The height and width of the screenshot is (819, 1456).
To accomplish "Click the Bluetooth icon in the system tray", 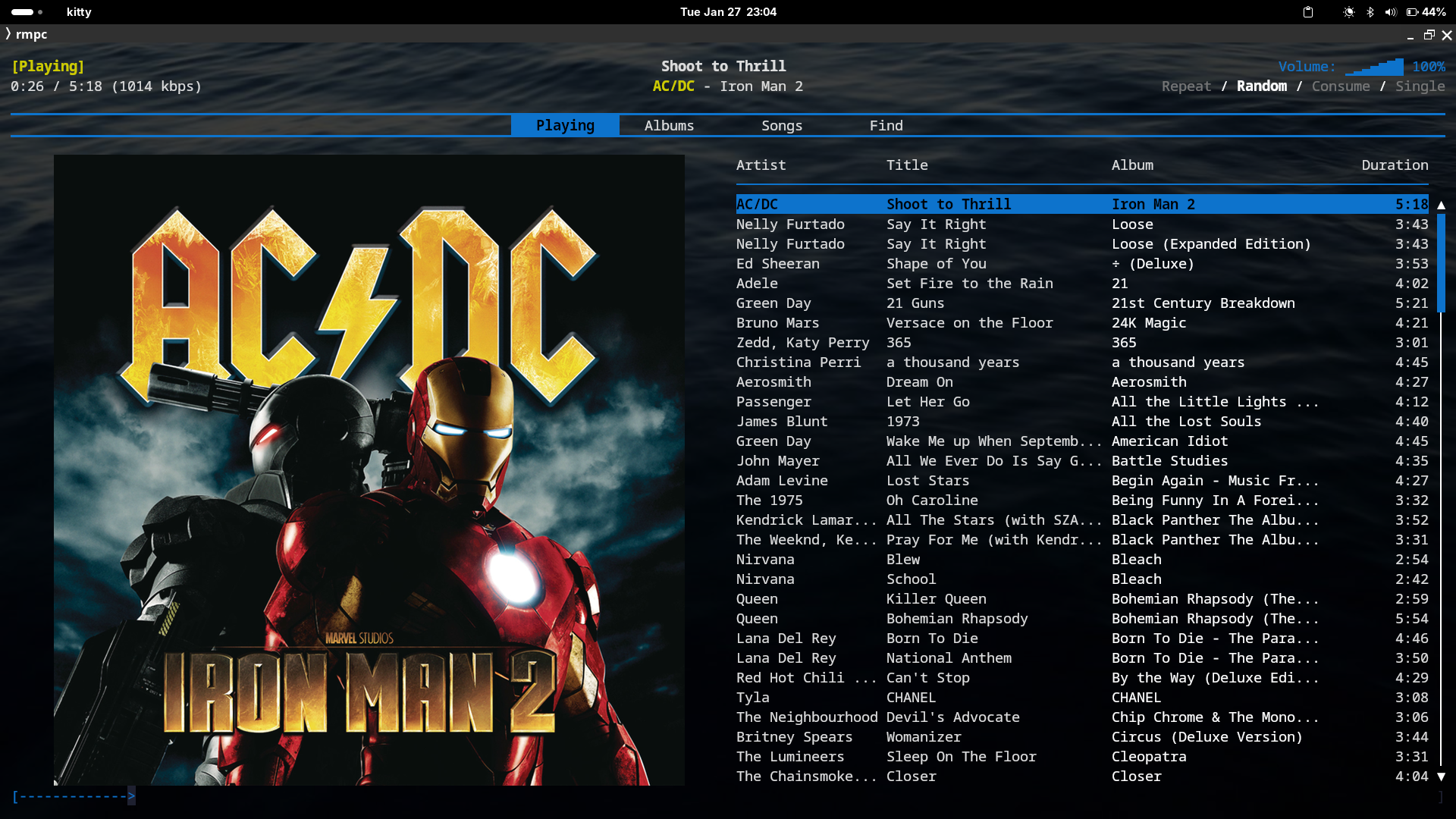I will [1370, 12].
